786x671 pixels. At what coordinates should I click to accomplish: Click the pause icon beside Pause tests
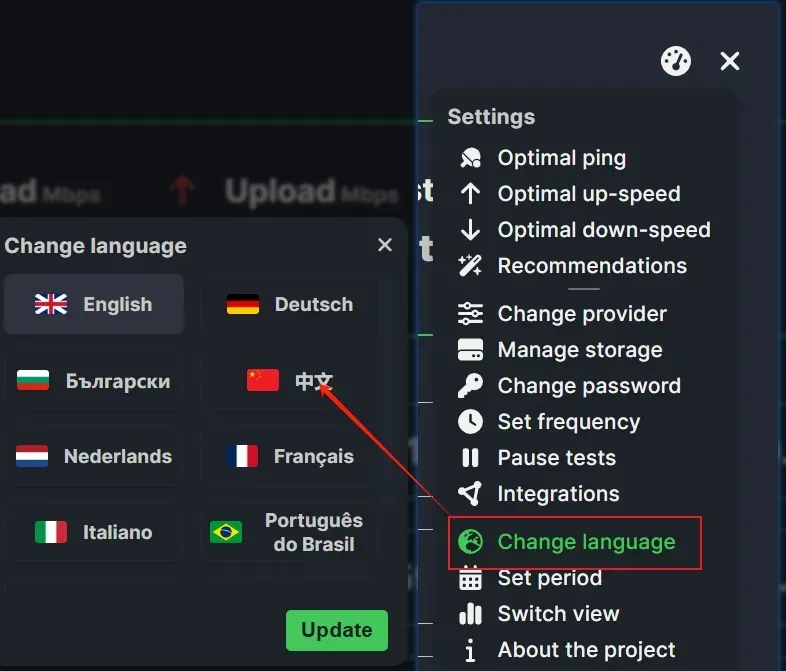tap(470, 458)
